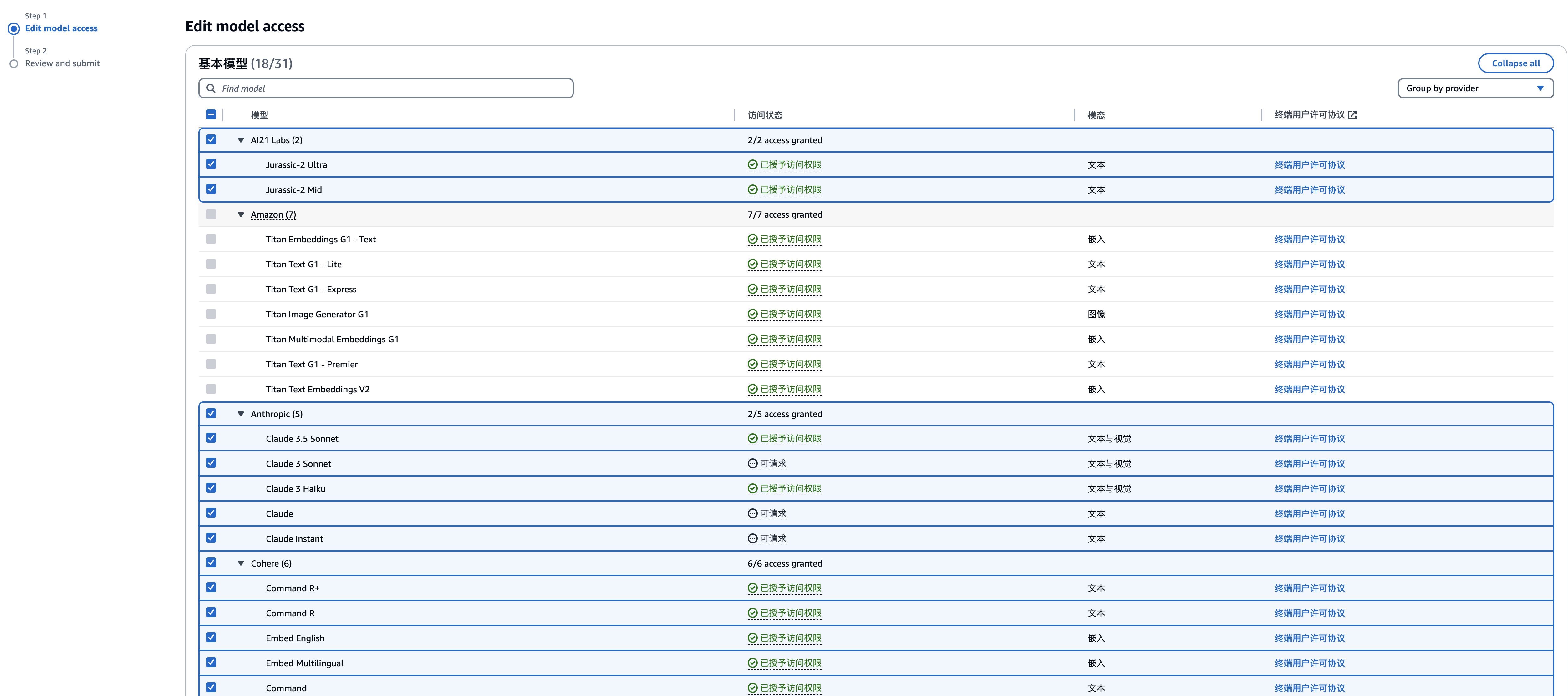Viewport: 1568px width, 696px height.
Task: Uncheck the Claude Instant checkbox
Action: coord(211,538)
